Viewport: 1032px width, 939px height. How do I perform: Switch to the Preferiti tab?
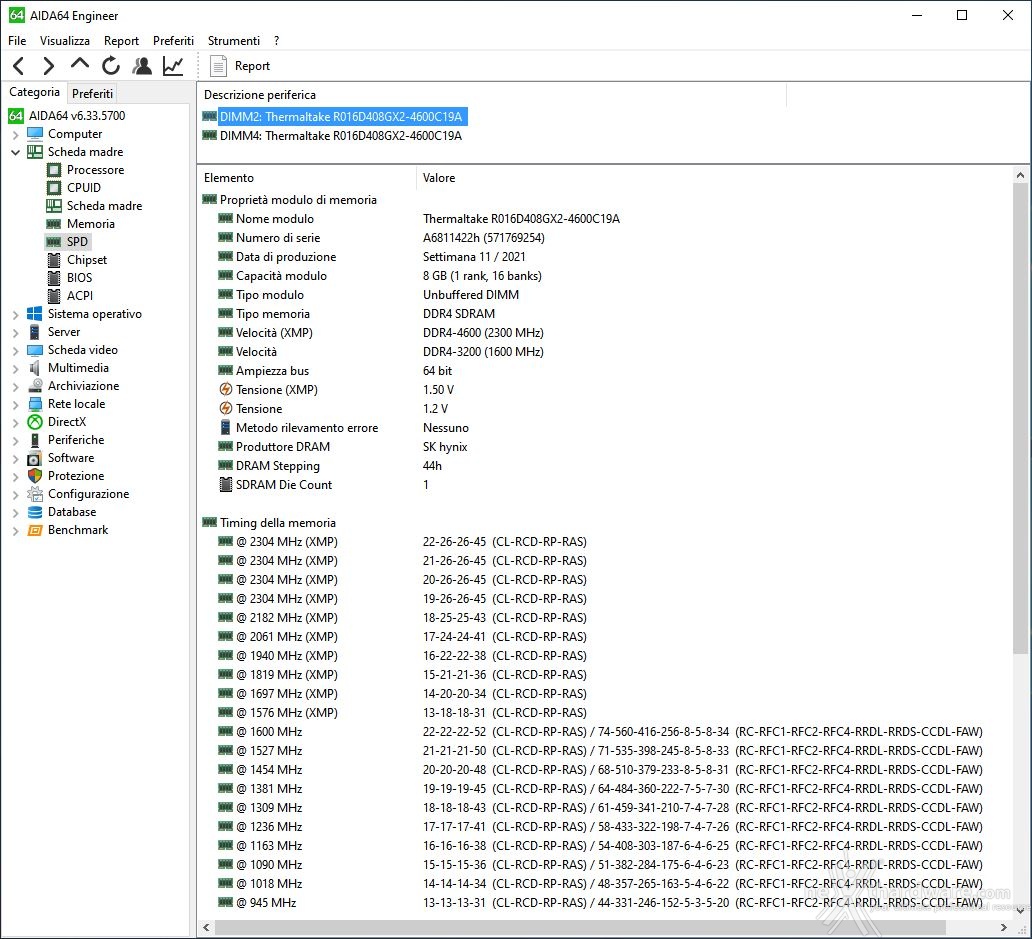pyautogui.click(x=92, y=93)
